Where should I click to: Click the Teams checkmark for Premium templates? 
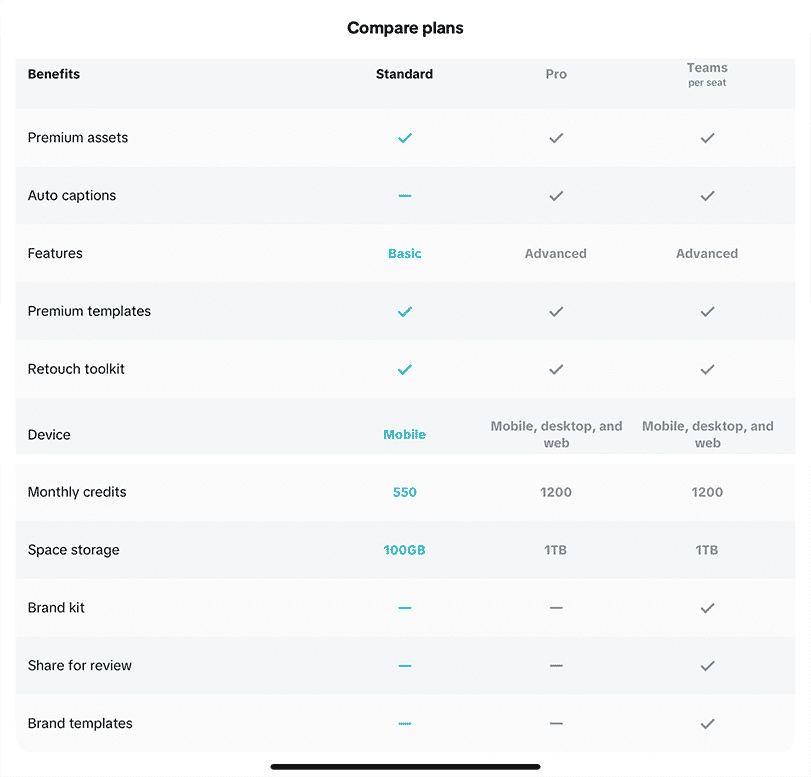pyautogui.click(x=707, y=311)
